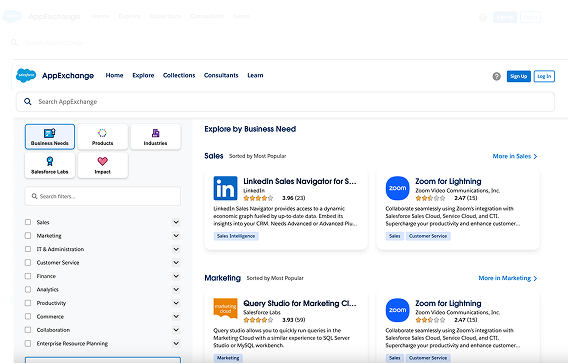Check the Commerce filter checkbox
568x364 pixels.
pos(28,316)
